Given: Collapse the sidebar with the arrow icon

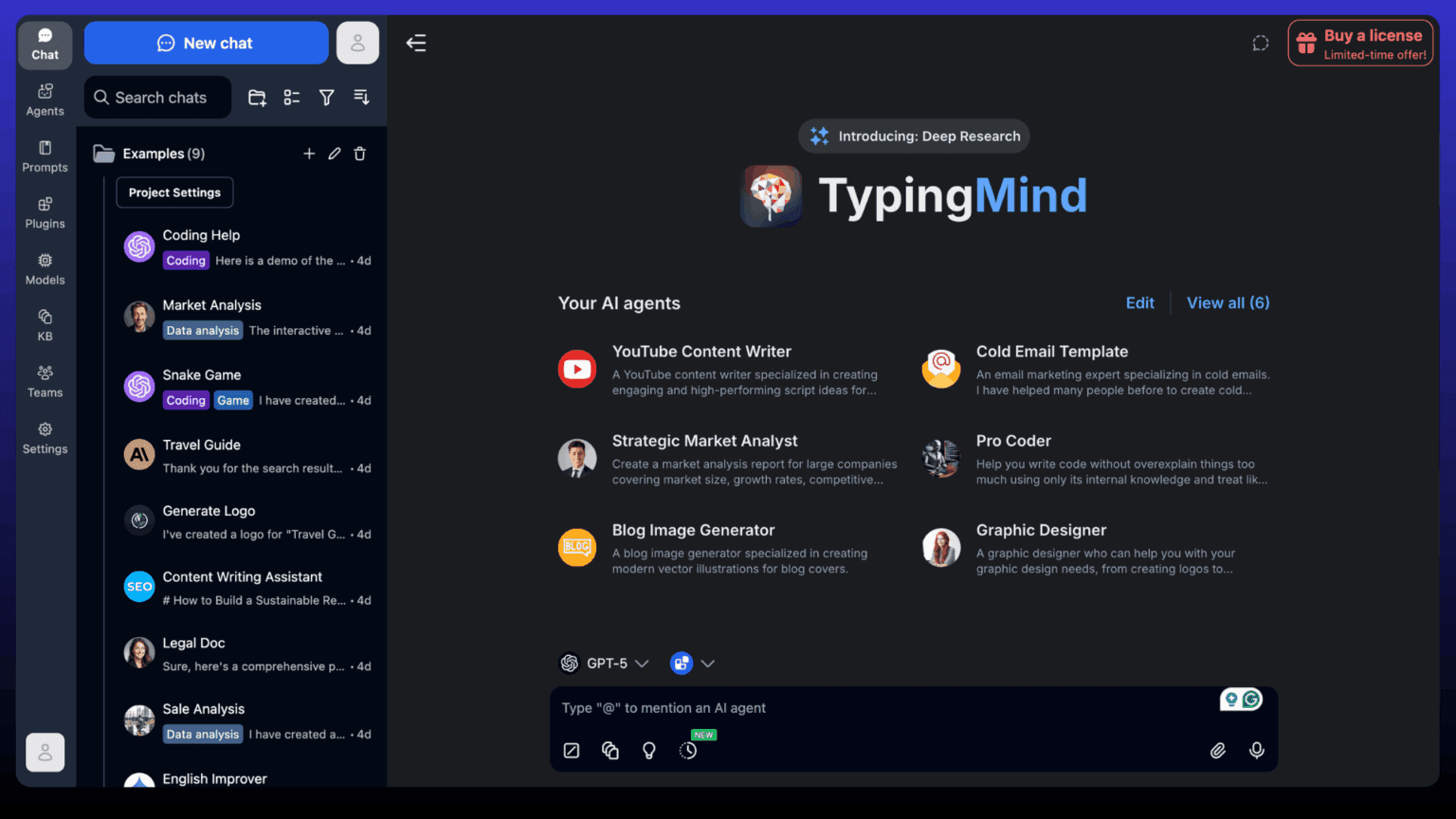Looking at the screenshot, I should [x=416, y=43].
